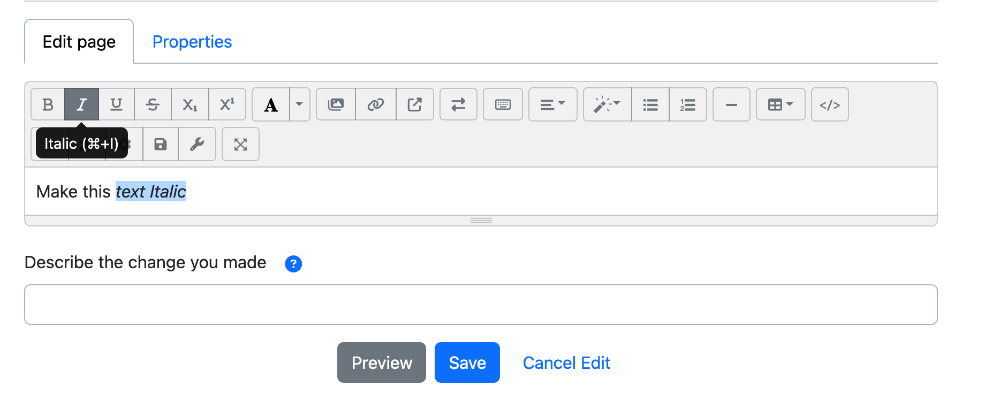
Task: Click the font color letter A swatch
Action: coord(271,105)
